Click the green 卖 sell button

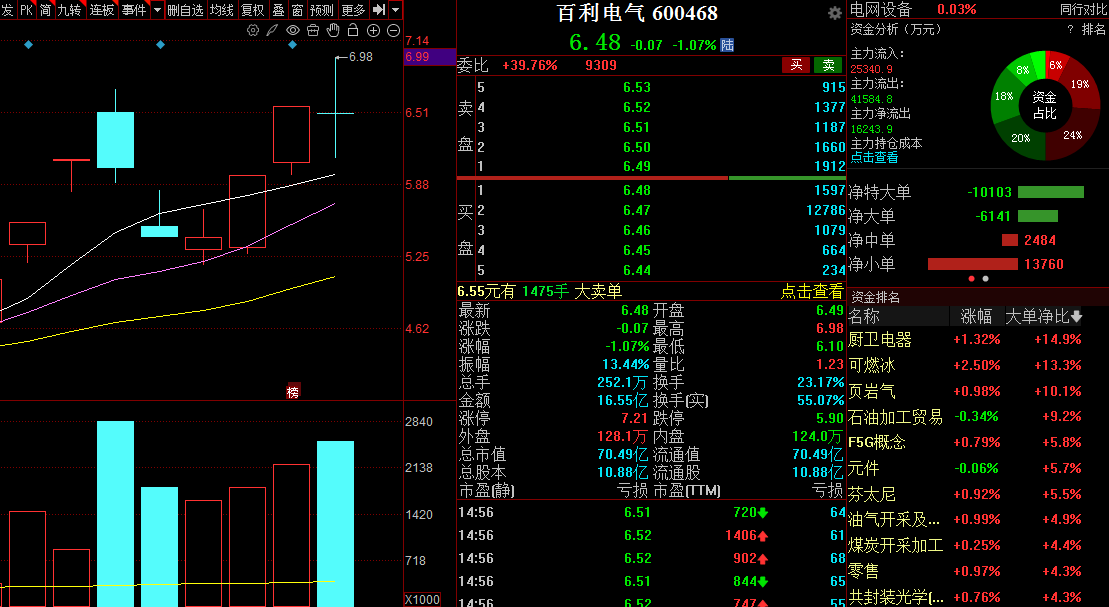click(x=828, y=65)
